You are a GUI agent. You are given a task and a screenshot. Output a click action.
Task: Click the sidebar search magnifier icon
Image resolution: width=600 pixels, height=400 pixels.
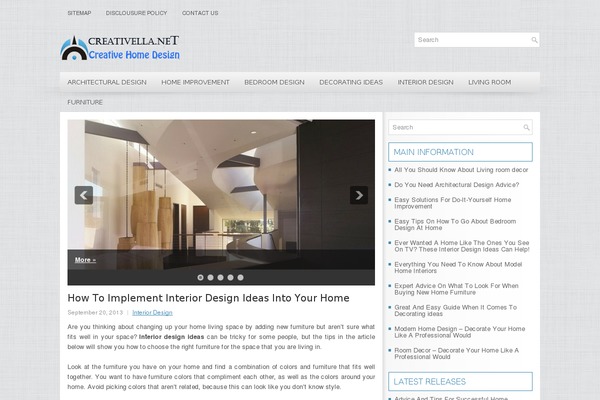[x=527, y=127]
